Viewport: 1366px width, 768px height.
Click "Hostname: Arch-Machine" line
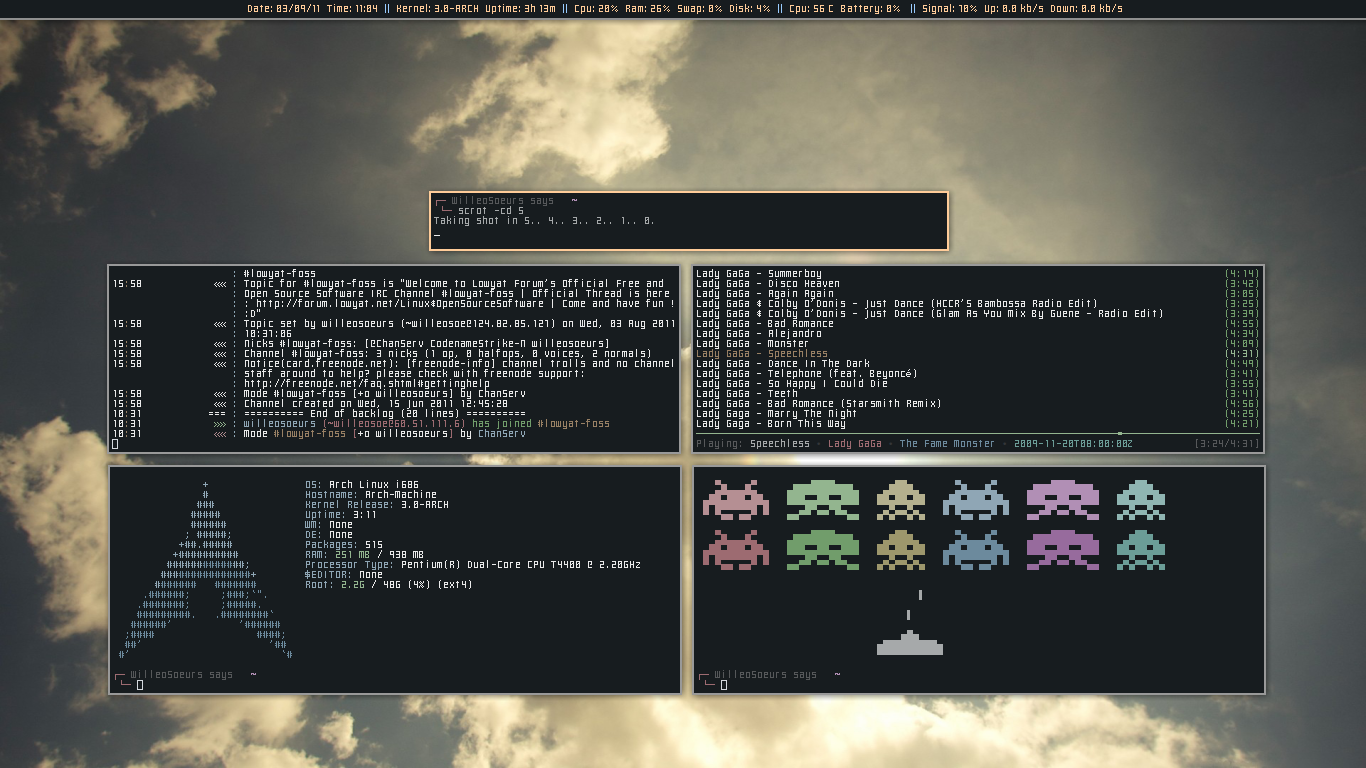click(x=371, y=495)
